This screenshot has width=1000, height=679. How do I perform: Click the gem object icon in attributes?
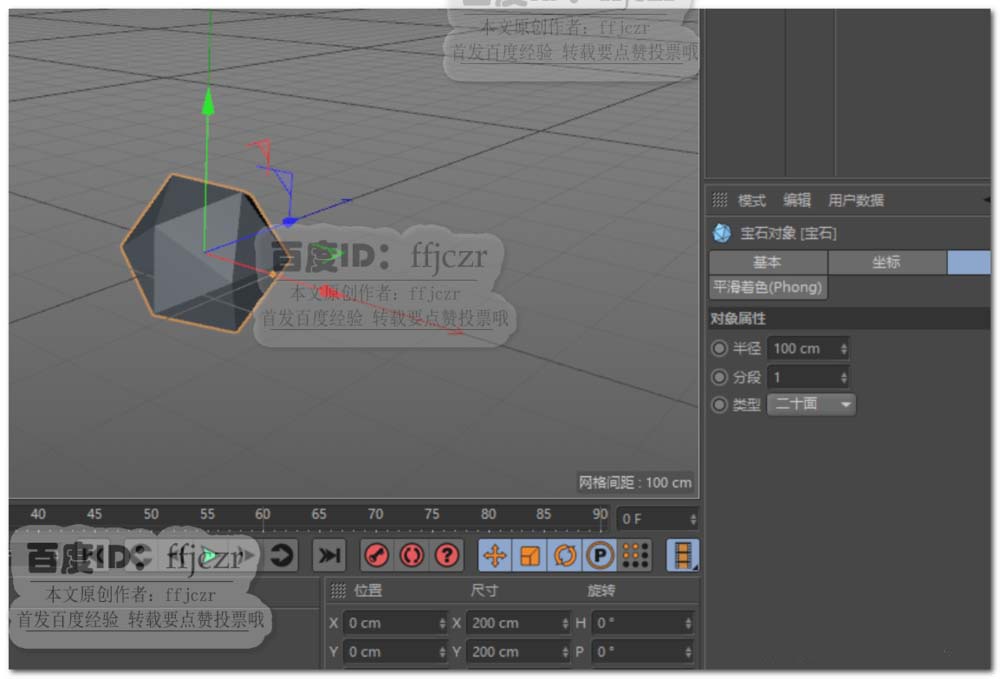pyautogui.click(x=722, y=233)
